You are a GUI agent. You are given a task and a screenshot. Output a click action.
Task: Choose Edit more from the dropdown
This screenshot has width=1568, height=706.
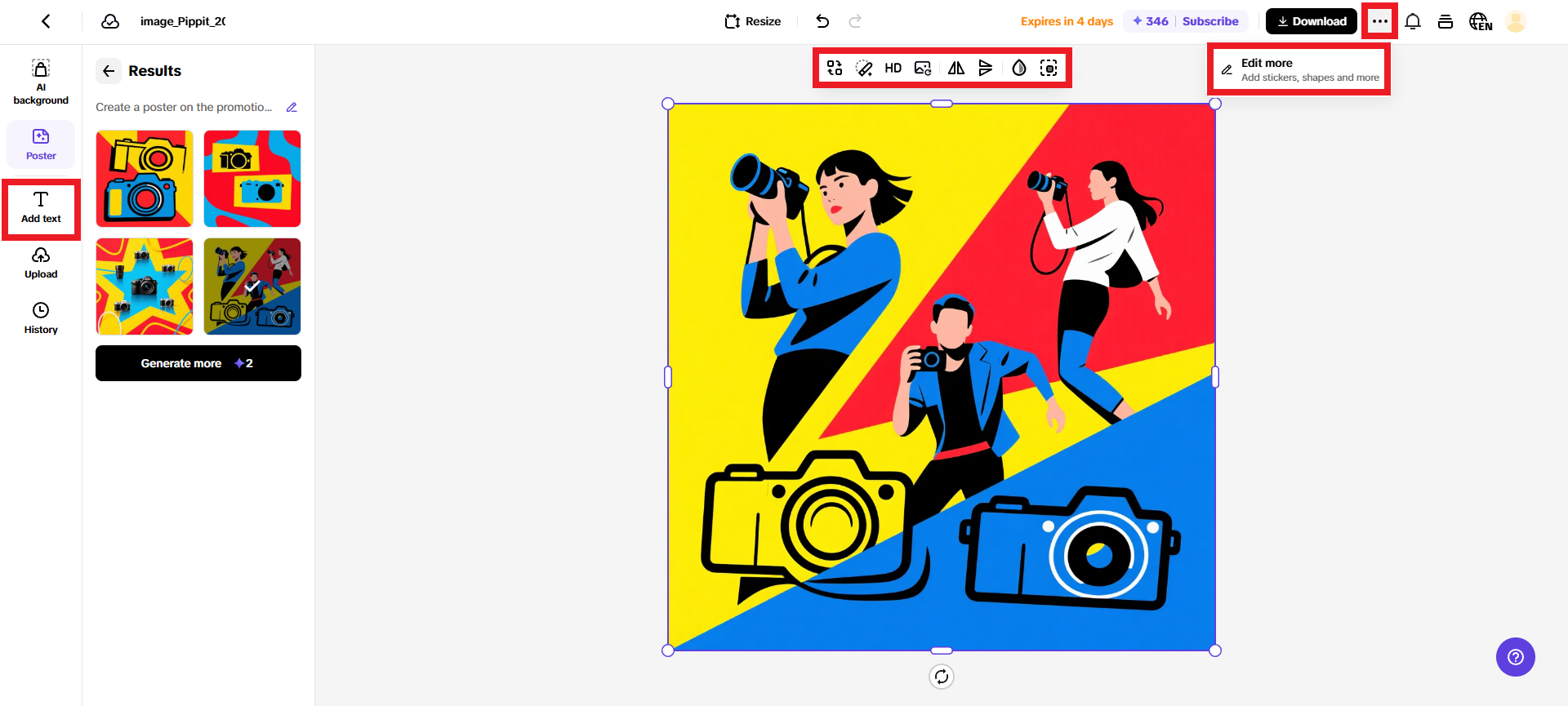pyautogui.click(x=1300, y=69)
